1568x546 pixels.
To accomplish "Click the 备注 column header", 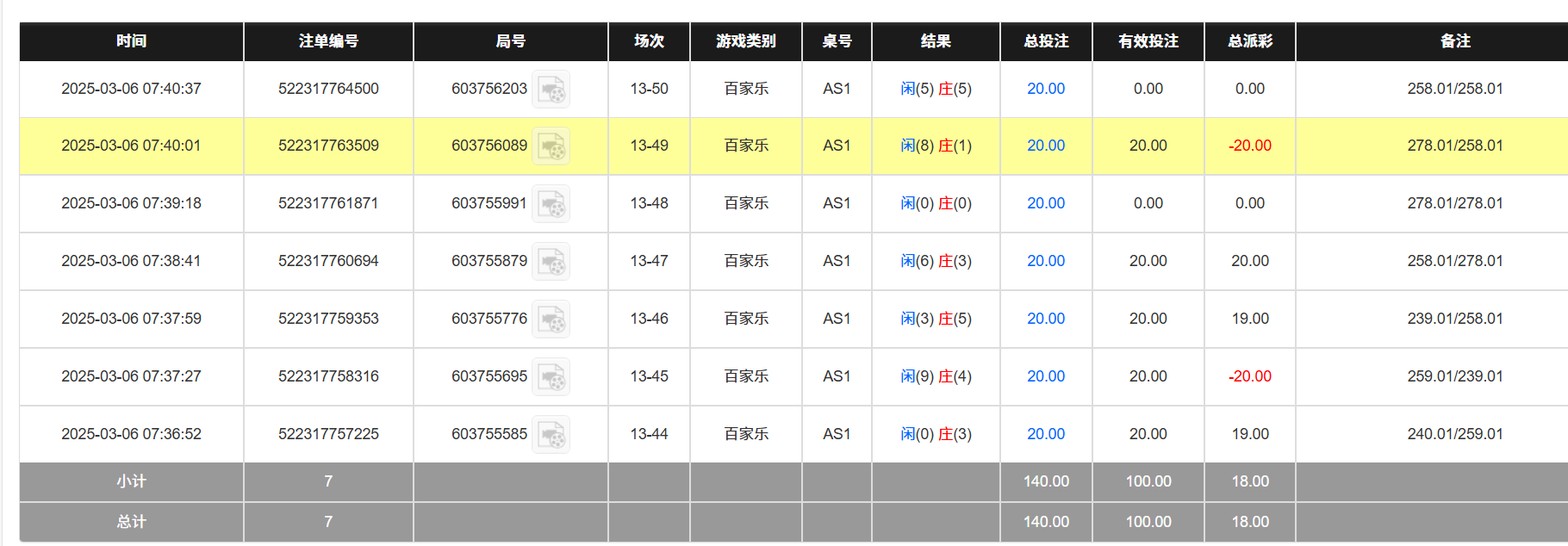I will [1454, 41].
